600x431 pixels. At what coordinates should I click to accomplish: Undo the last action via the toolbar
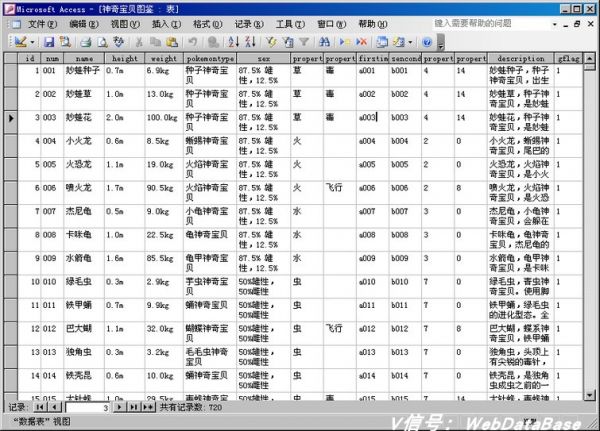(x=192, y=42)
